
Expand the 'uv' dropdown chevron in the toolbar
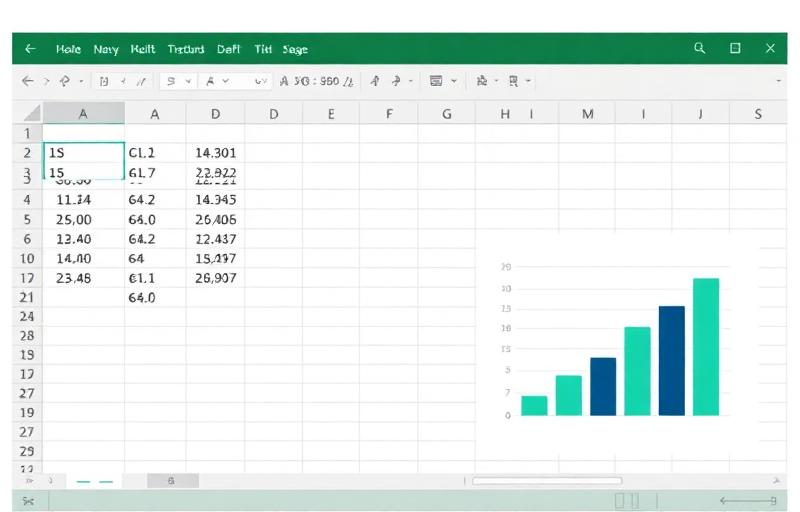pyautogui.click(x=261, y=81)
